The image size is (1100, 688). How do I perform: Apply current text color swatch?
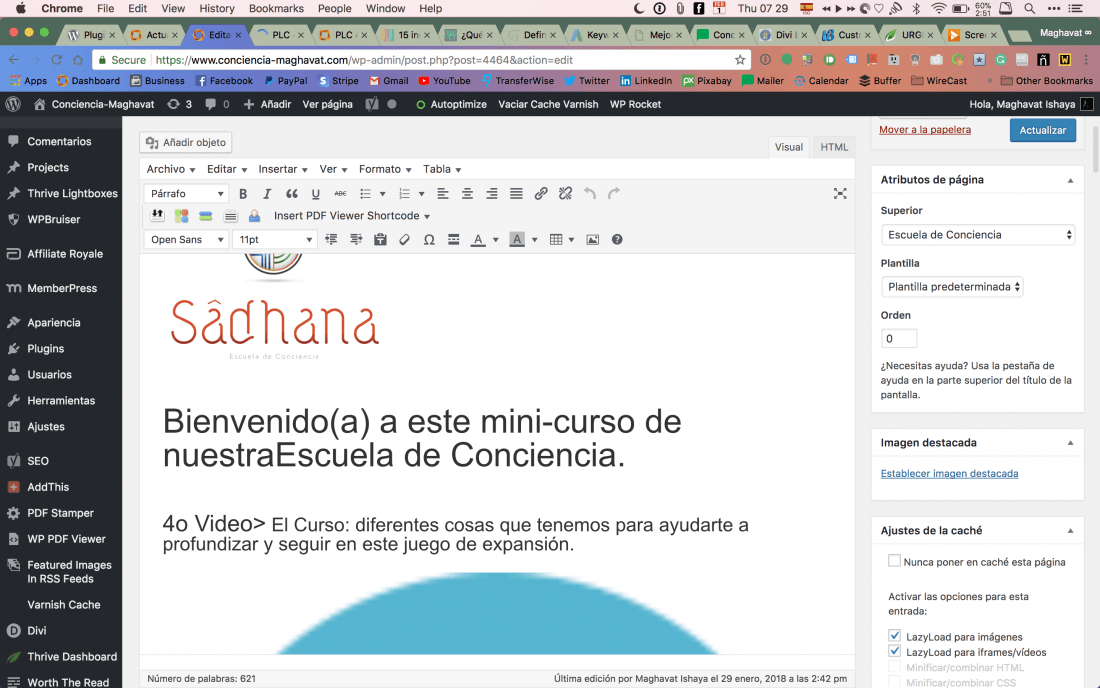pyautogui.click(x=478, y=240)
